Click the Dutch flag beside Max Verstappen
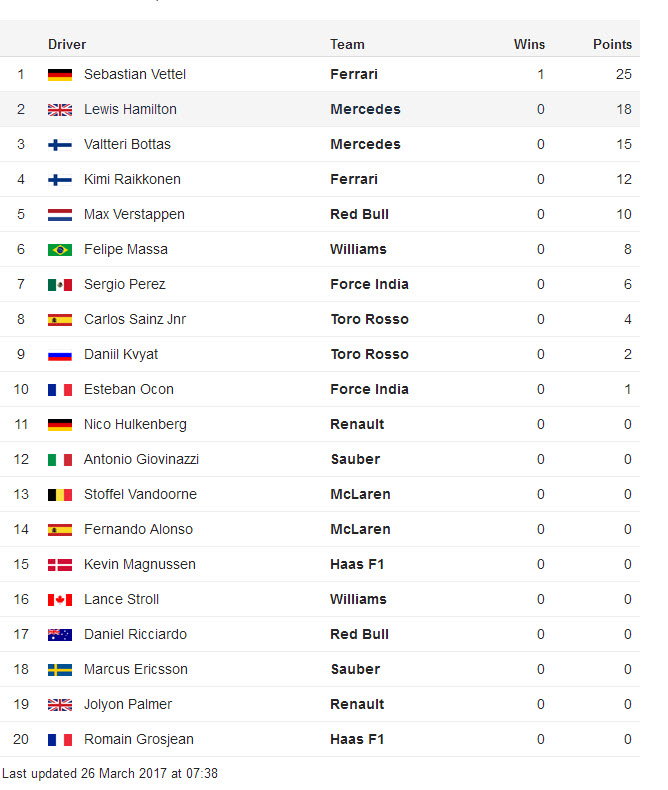Viewport: 668px width, 790px height. [x=59, y=215]
